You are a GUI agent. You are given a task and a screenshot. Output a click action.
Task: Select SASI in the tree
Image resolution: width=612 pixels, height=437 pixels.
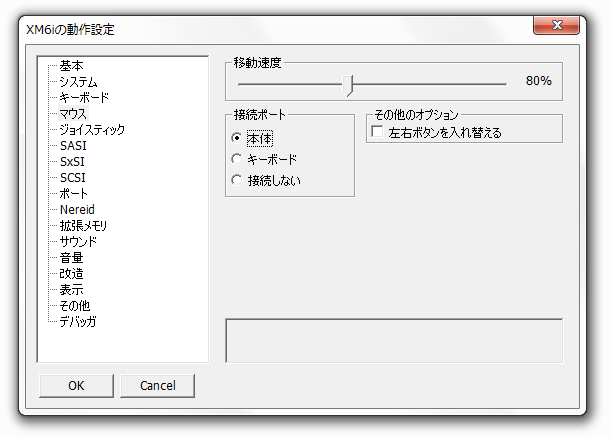73,146
